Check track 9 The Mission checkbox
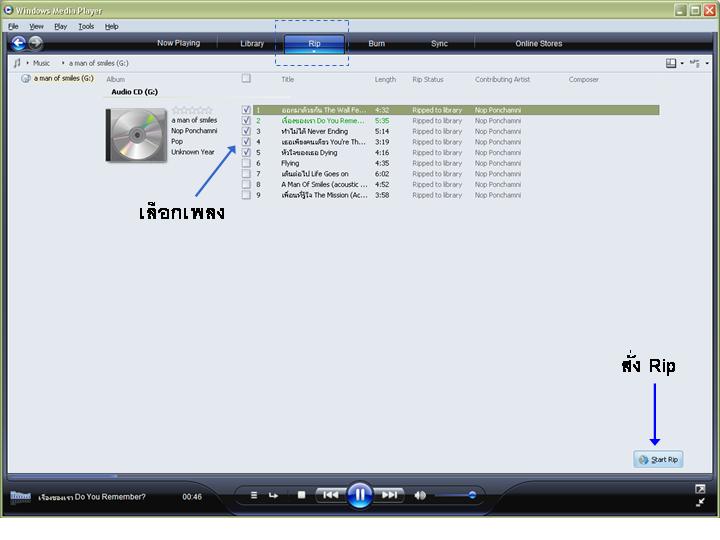 [246, 195]
